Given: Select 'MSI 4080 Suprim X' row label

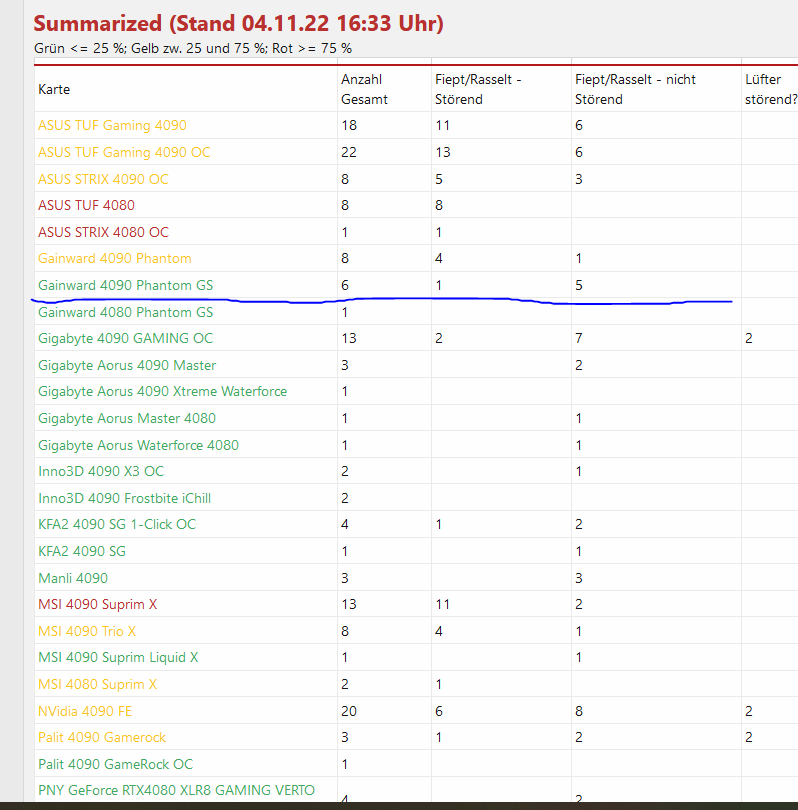Looking at the screenshot, I should (98, 684).
